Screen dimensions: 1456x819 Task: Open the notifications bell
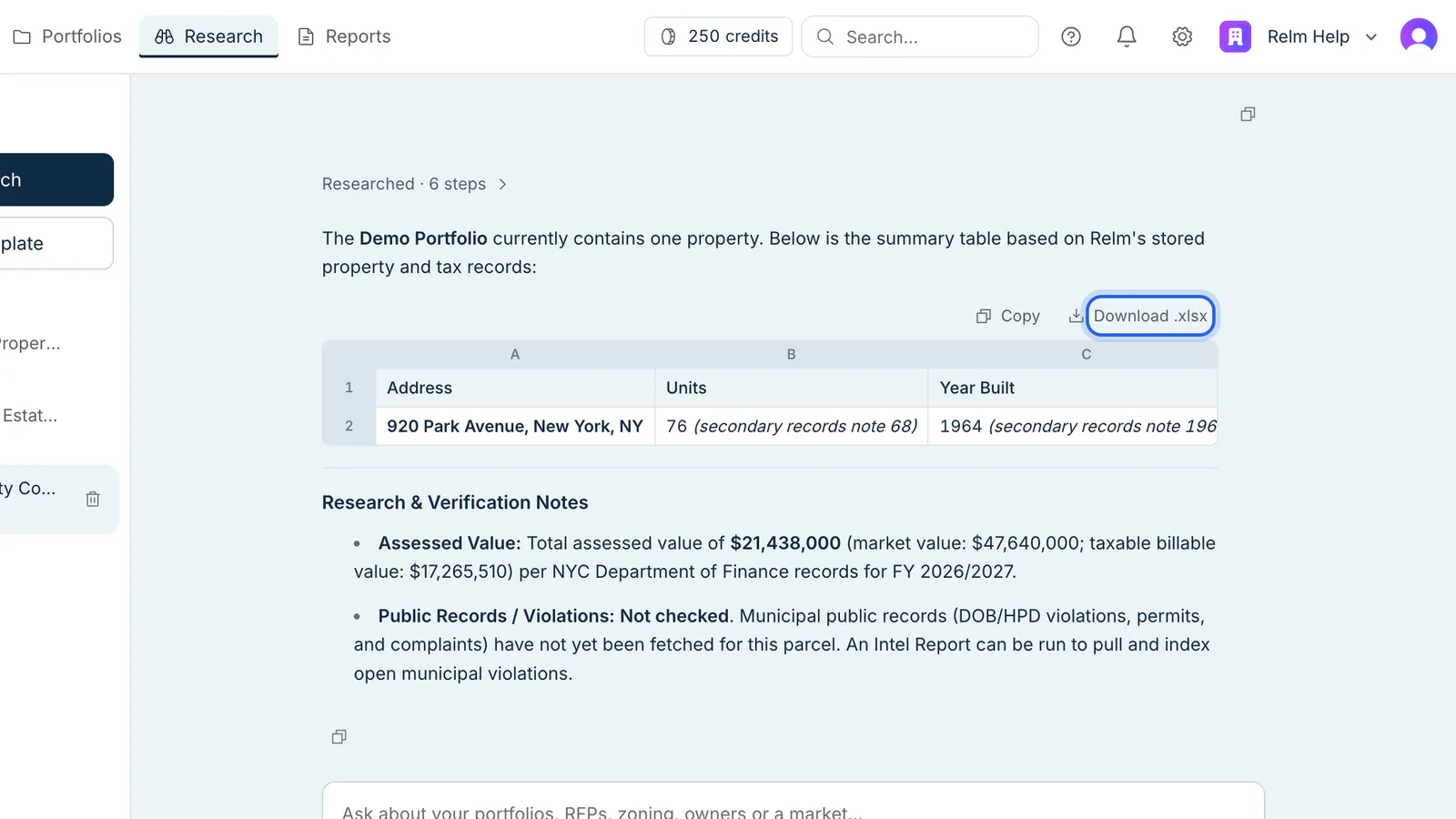click(x=1127, y=36)
